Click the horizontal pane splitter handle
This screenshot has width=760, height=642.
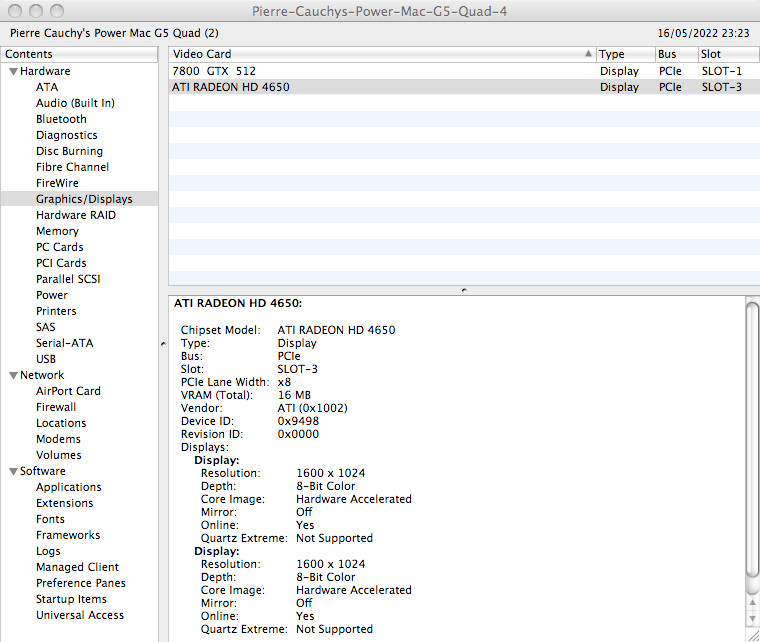[464, 290]
